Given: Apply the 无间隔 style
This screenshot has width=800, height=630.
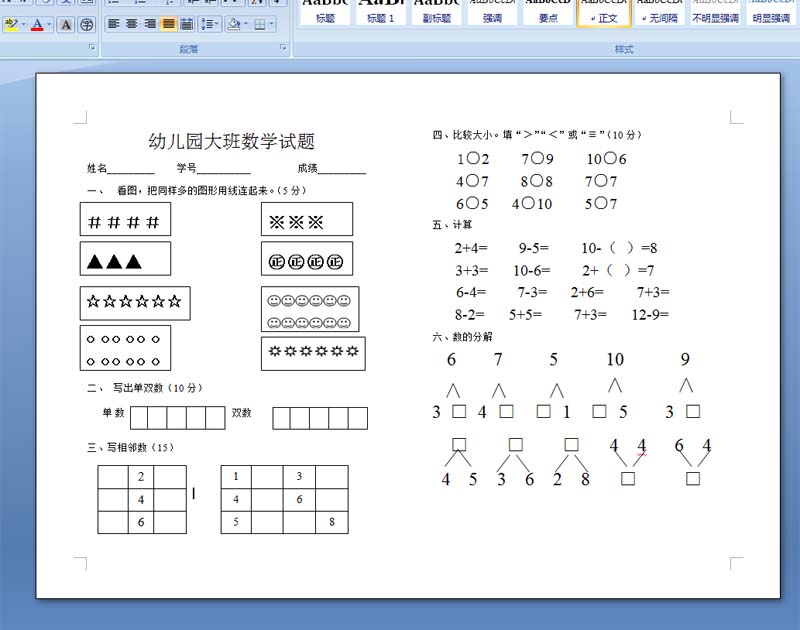Looking at the screenshot, I should (x=660, y=11).
